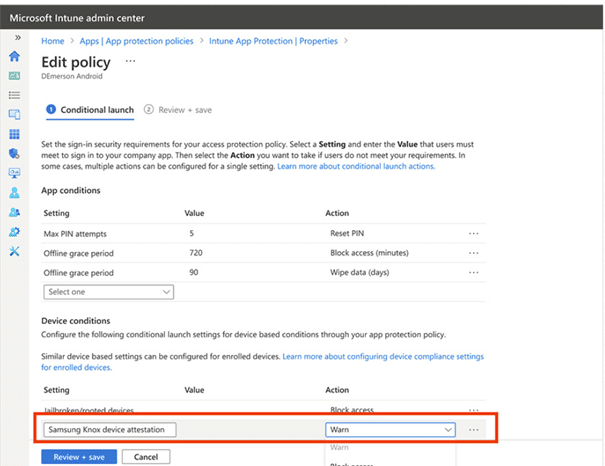Open the Users icon in sidebar
The image size is (605, 466).
[14, 192]
